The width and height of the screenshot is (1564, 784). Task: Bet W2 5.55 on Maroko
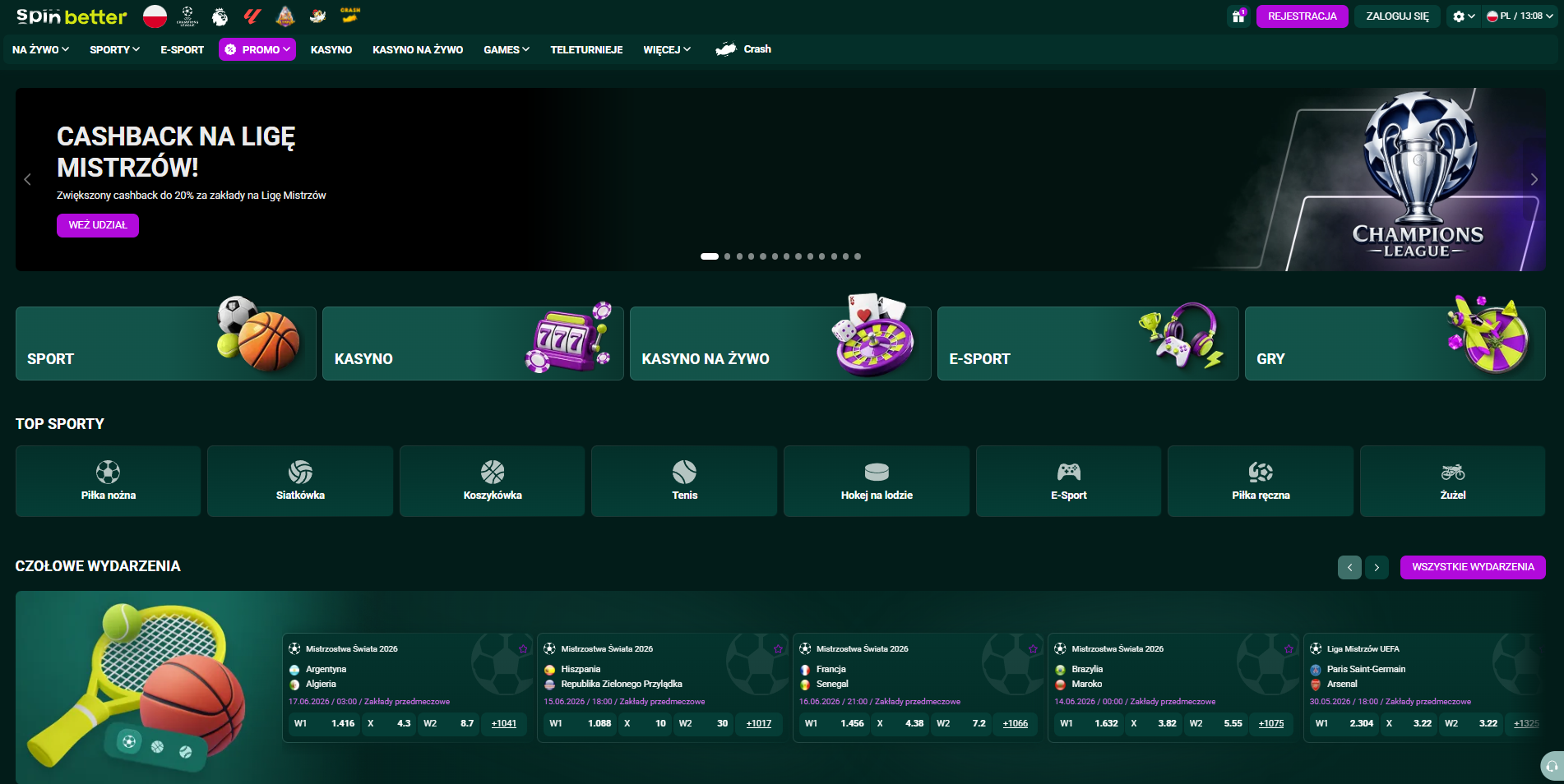pos(1216,723)
